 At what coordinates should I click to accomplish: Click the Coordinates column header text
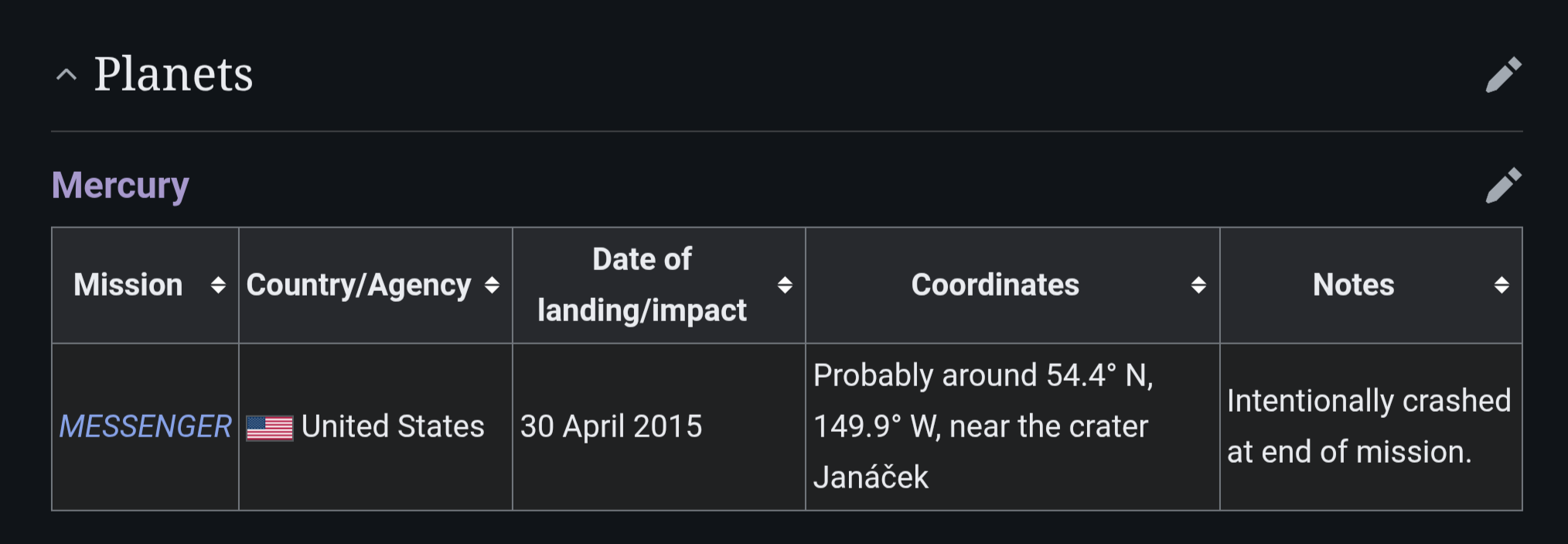point(995,285)
